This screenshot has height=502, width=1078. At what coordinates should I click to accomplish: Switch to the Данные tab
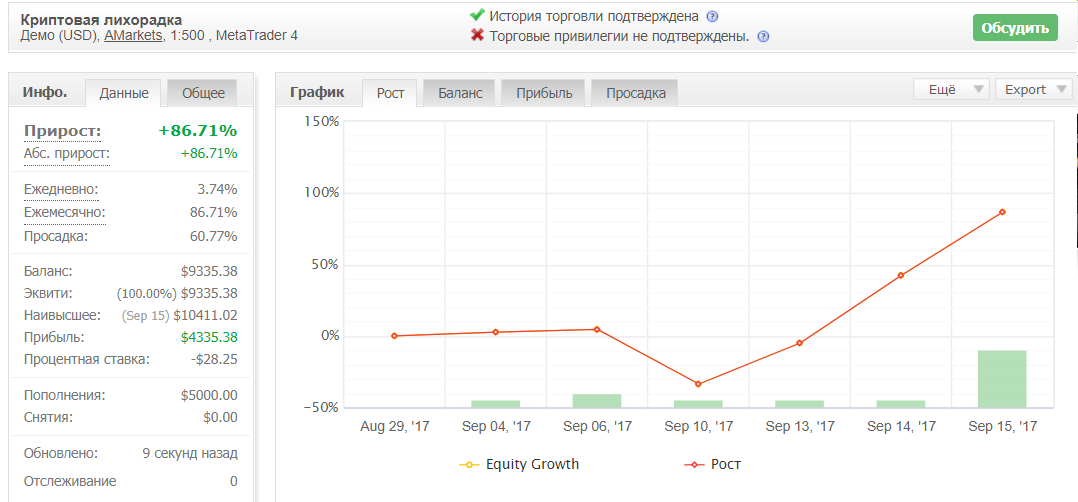click(124, 93)
